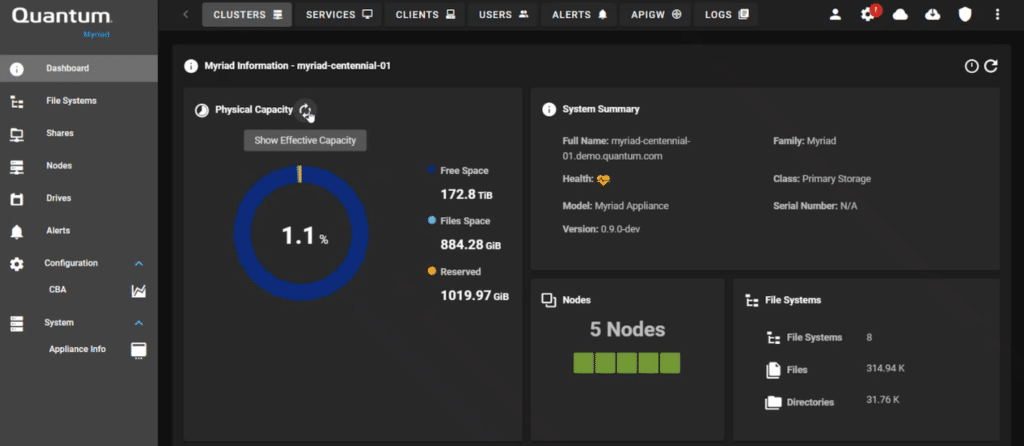
Task: Click the power icon in Myriad Information
Action: (x=972, y=66)
